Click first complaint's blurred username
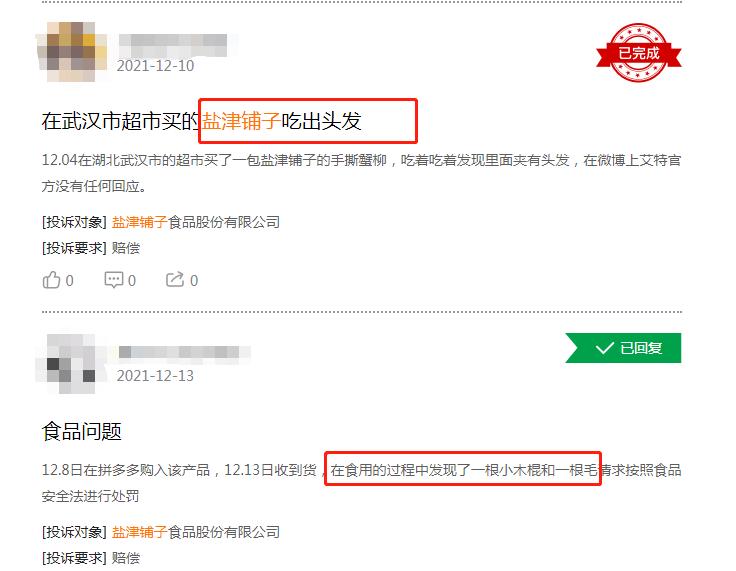Viewport: 736px width, 571px height. (173, 45)
